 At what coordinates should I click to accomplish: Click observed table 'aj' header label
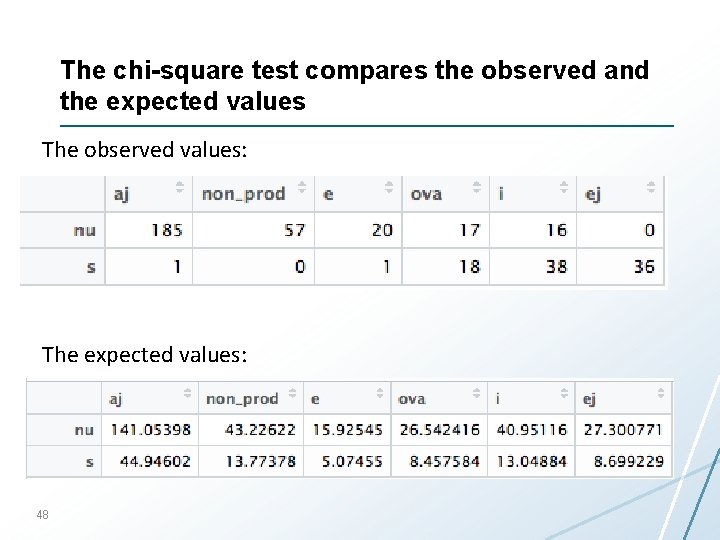pos(121,195)
